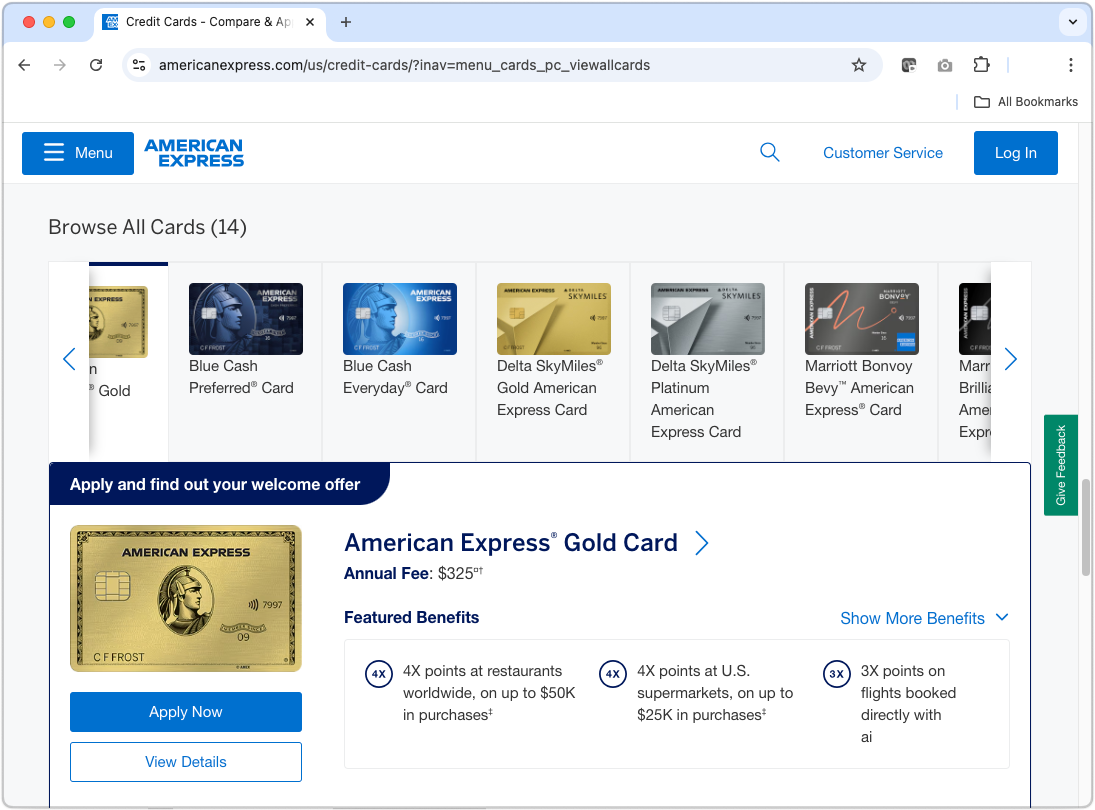Click the American Express logo
The height and width of the screenshot is (810, 1095).
click(194, 153)
